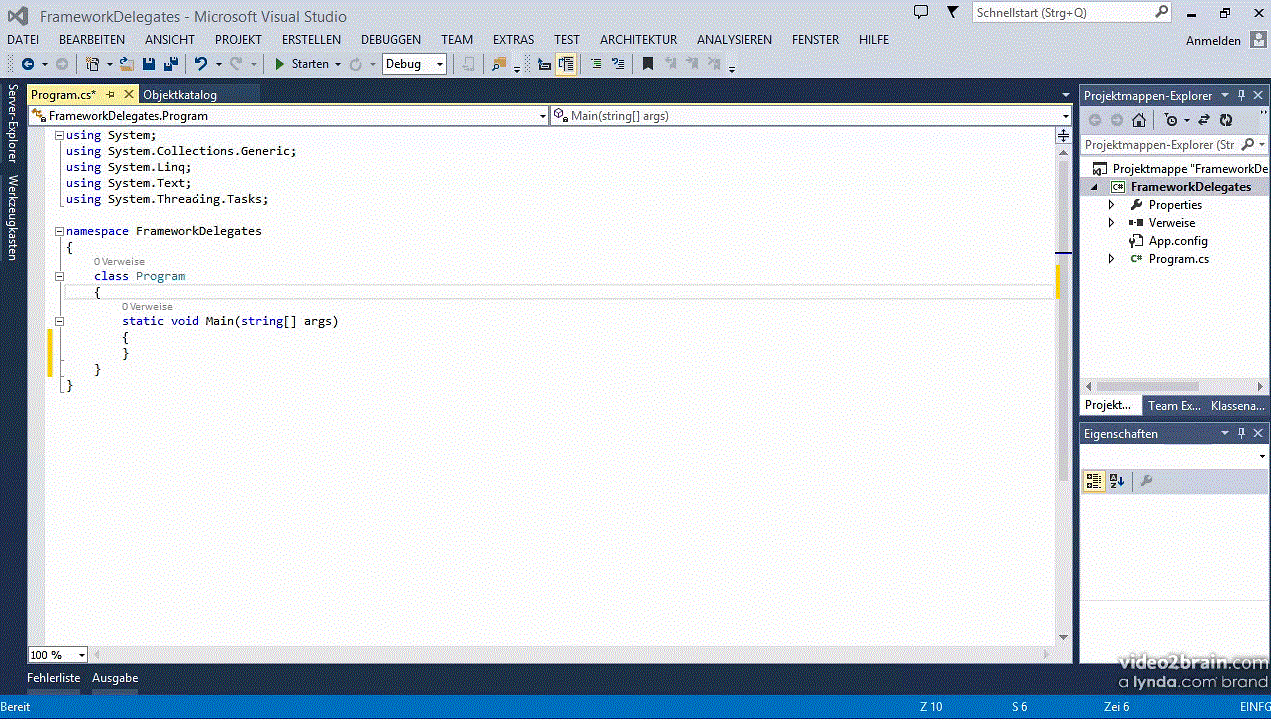Click the Save All double disk icon
Screen dimensions: 1271x720
point(170,64)
